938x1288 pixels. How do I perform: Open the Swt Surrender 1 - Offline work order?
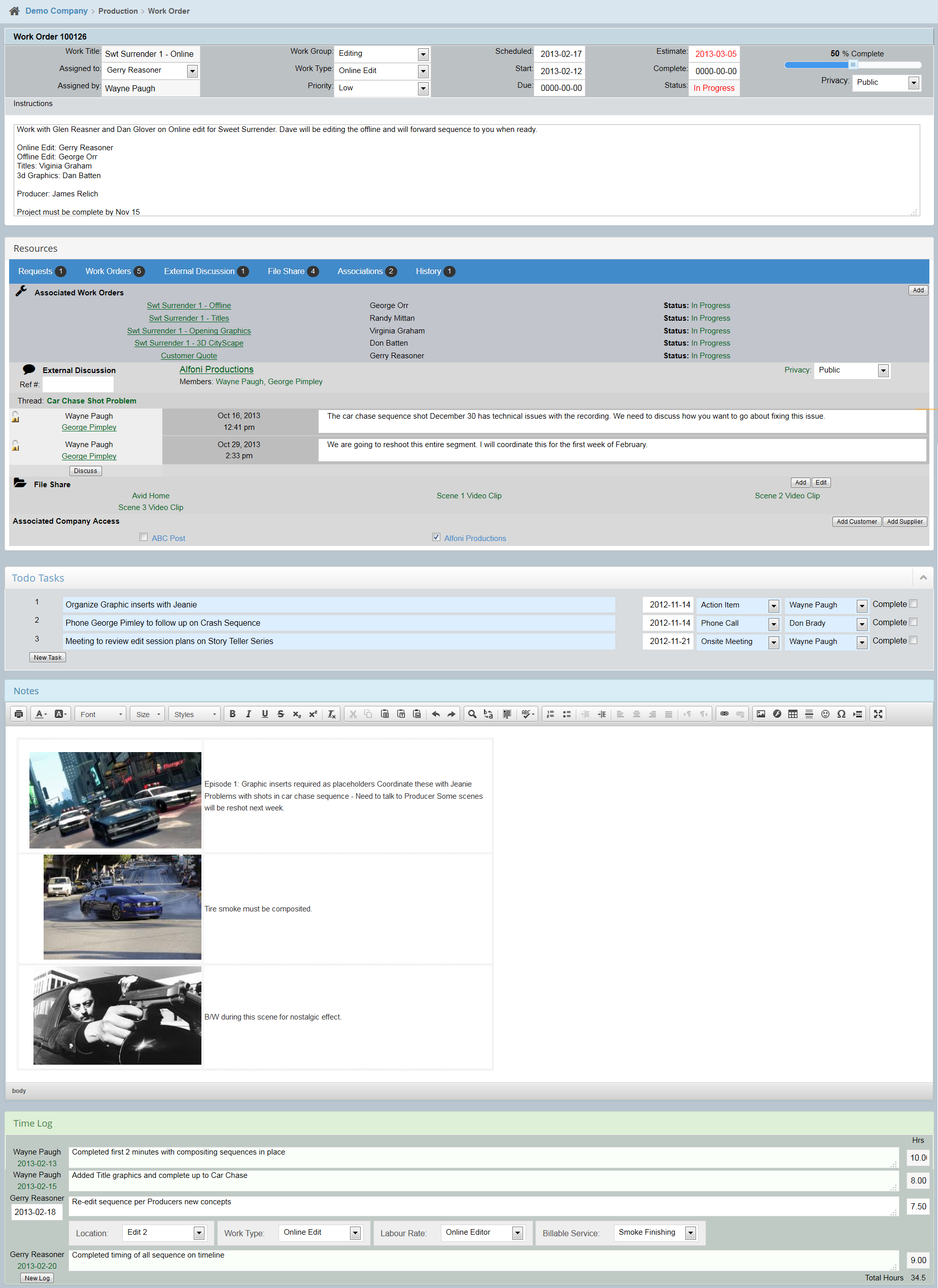[x=189, y=306]
